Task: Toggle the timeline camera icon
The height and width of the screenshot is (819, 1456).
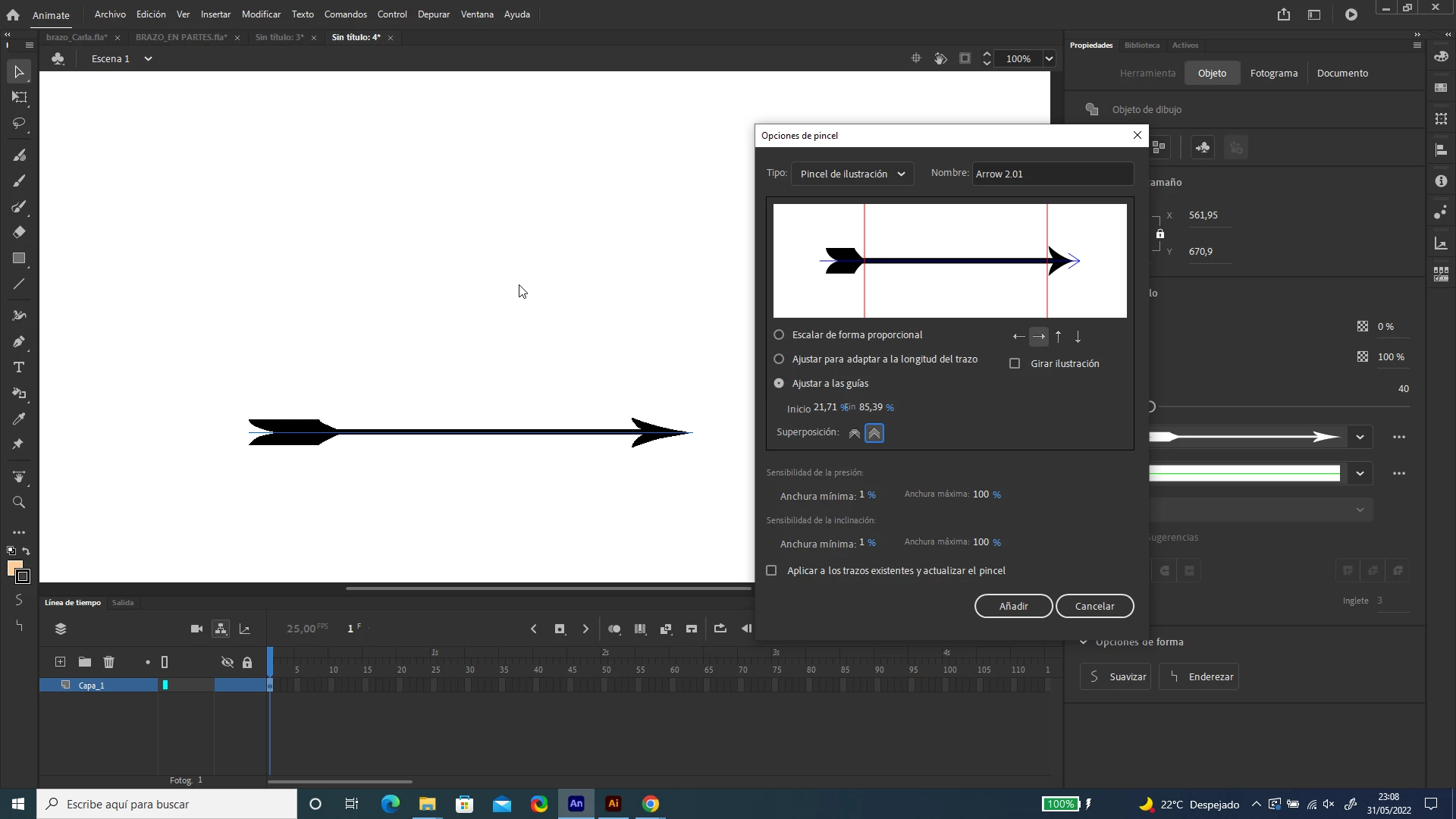Action: (196, 629)
